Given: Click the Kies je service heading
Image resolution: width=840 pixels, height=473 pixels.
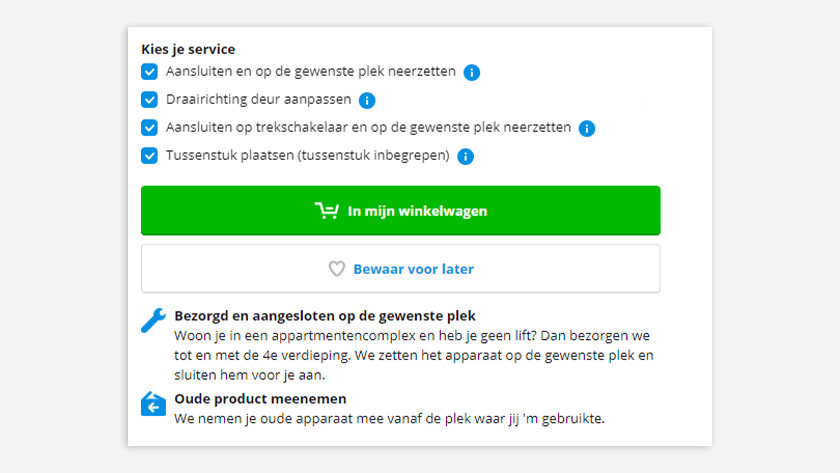Looking at the screenshot, I should pos(188,49).
